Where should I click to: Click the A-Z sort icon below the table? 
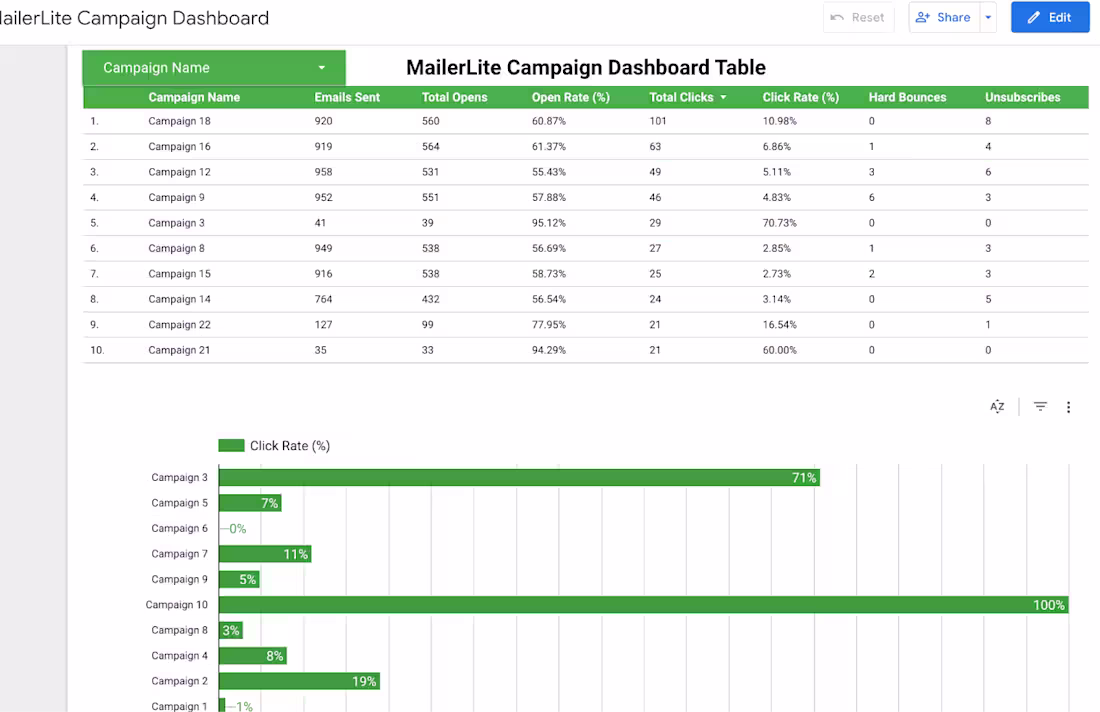(996, 407)
